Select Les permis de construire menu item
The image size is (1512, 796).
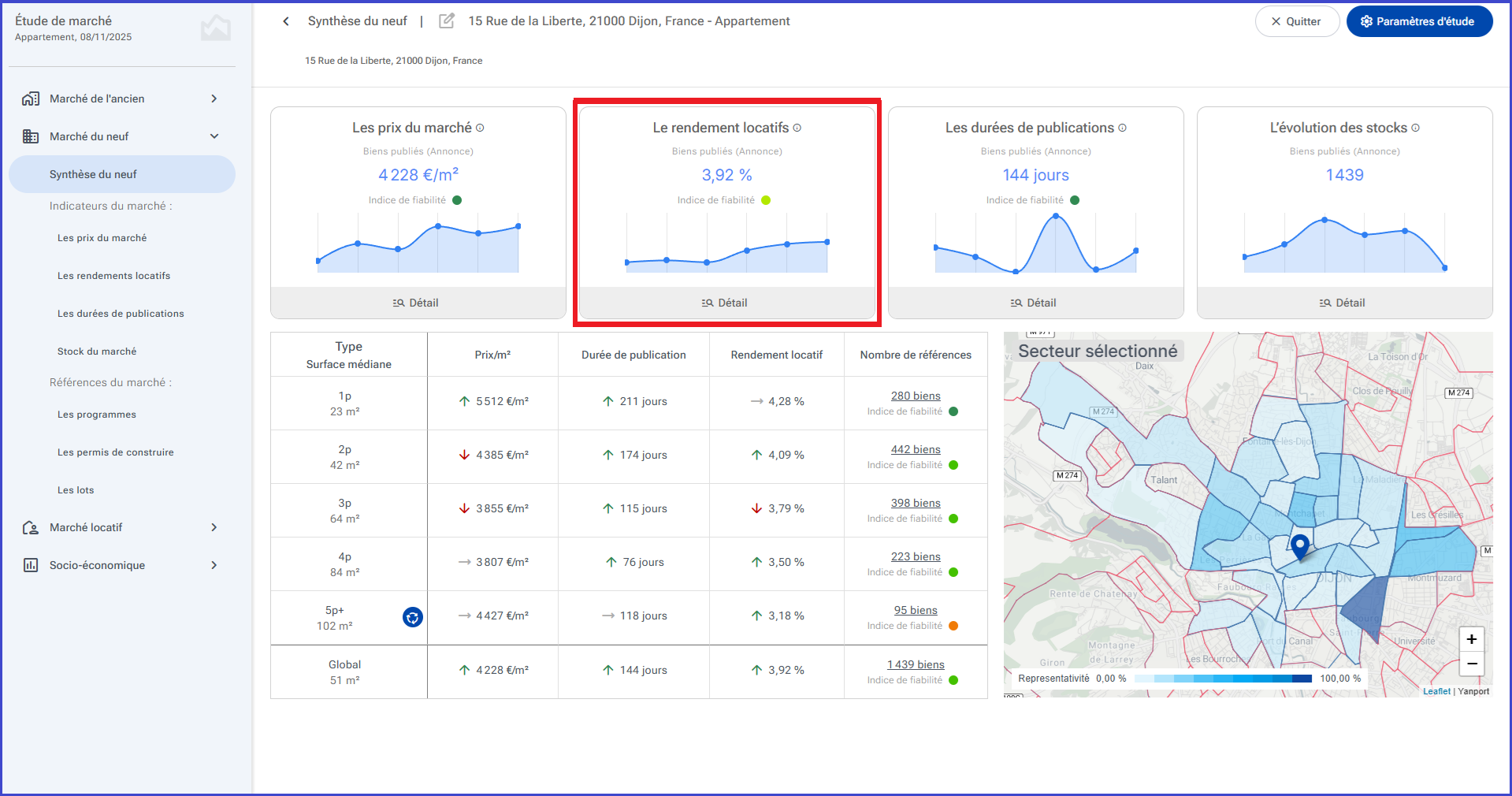click(115, 452)
